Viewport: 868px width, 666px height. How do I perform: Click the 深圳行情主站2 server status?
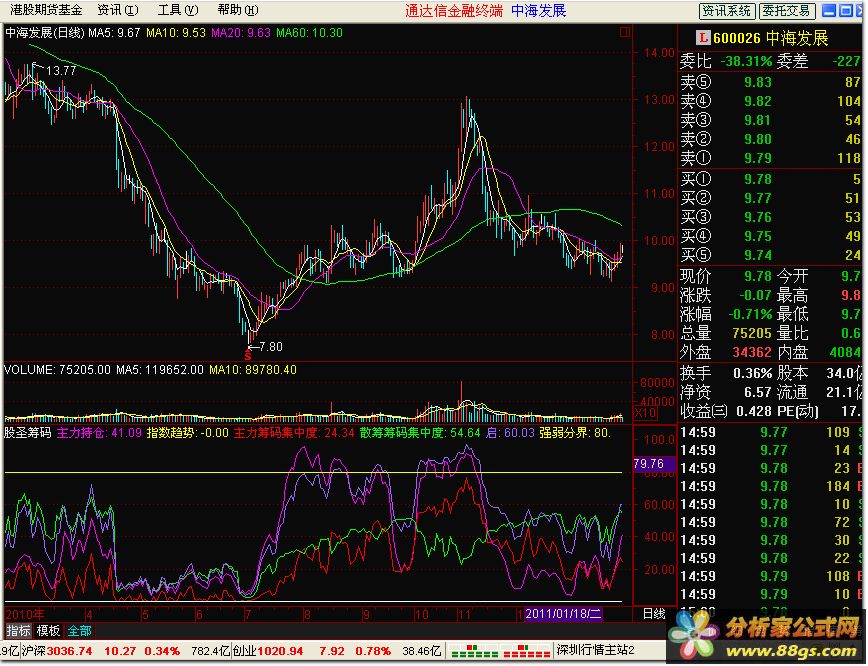(x=595, y=650)
